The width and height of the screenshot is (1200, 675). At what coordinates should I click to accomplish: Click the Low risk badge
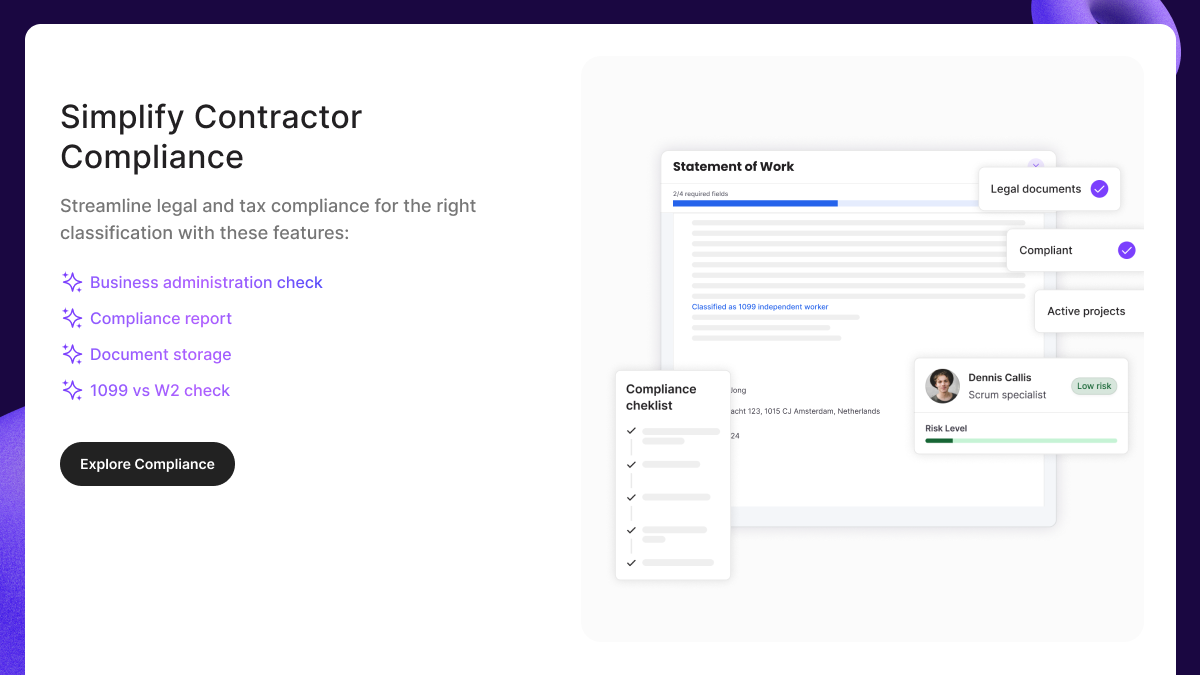pos(1094,386)
